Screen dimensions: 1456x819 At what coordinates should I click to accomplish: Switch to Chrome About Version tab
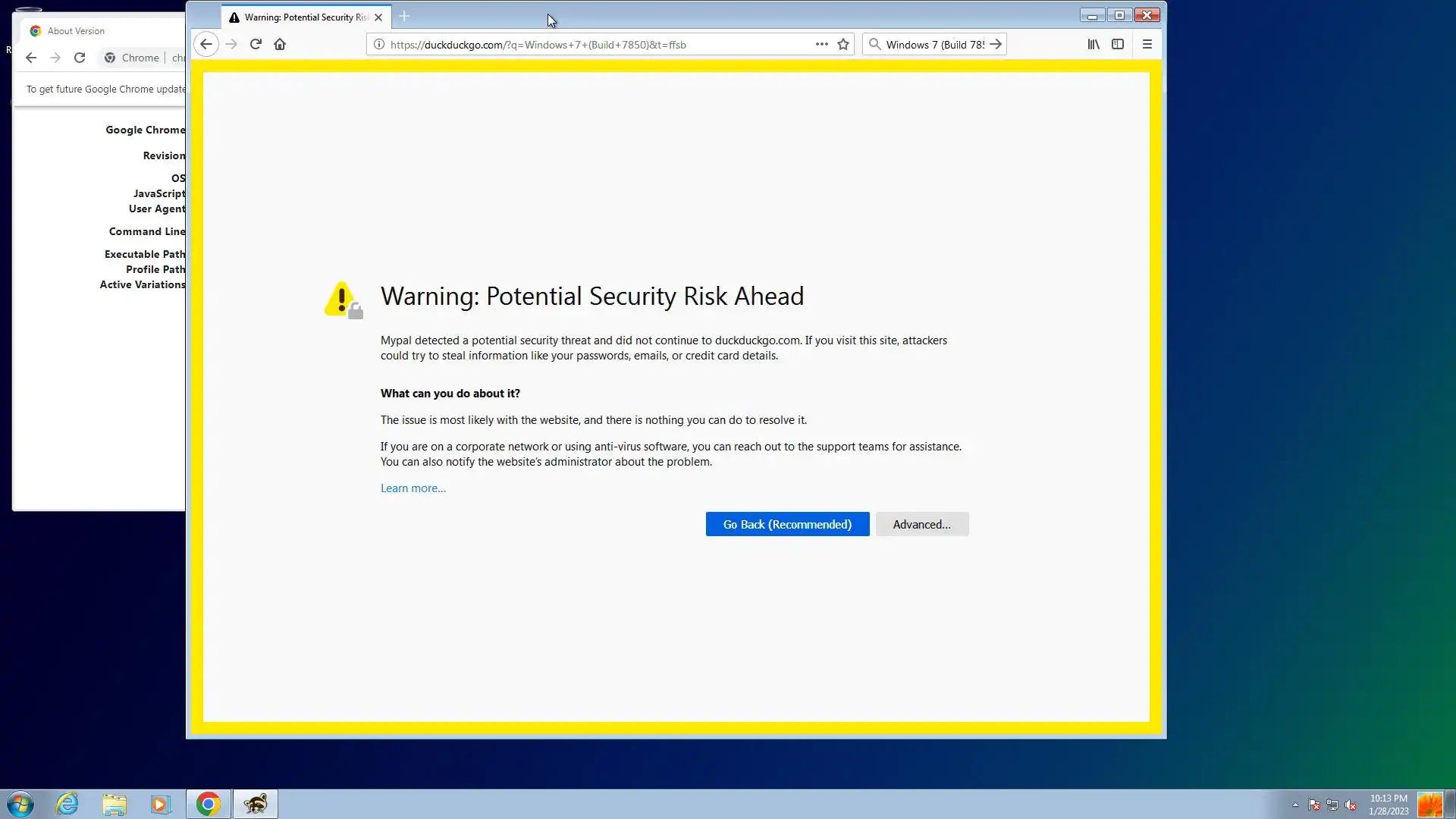76,31
